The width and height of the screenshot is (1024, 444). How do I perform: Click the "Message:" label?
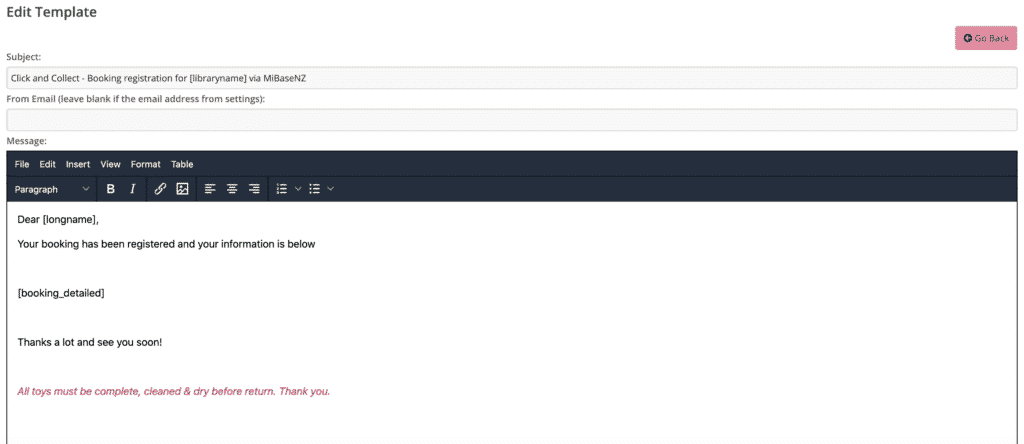pos(26,140)
